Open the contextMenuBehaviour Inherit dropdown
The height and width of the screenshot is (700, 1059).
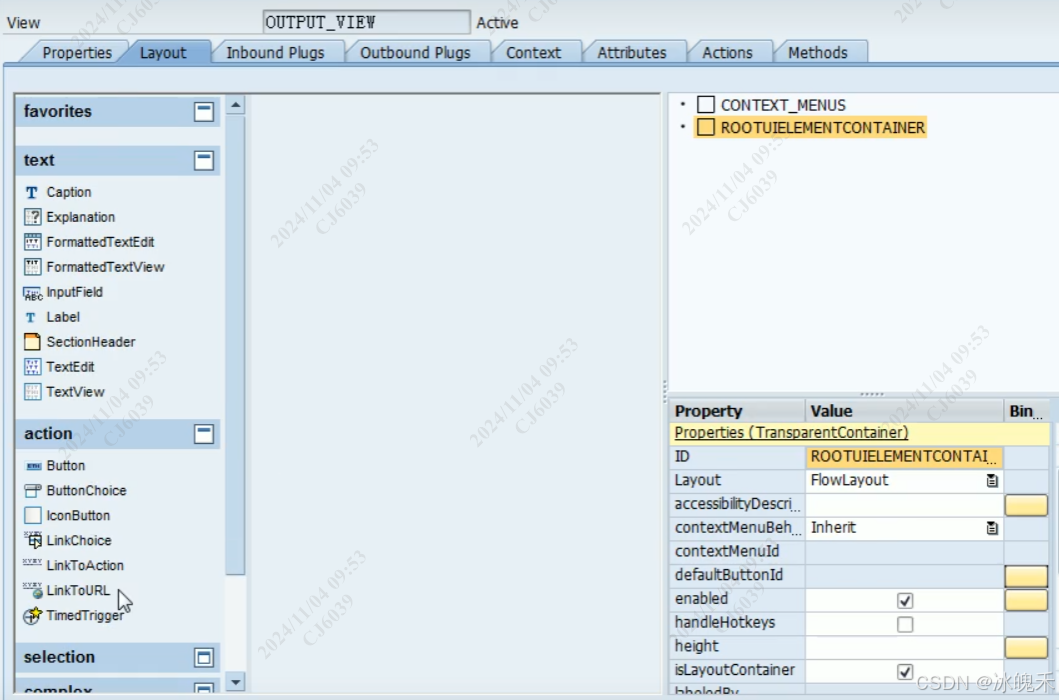tap(991, 527)
